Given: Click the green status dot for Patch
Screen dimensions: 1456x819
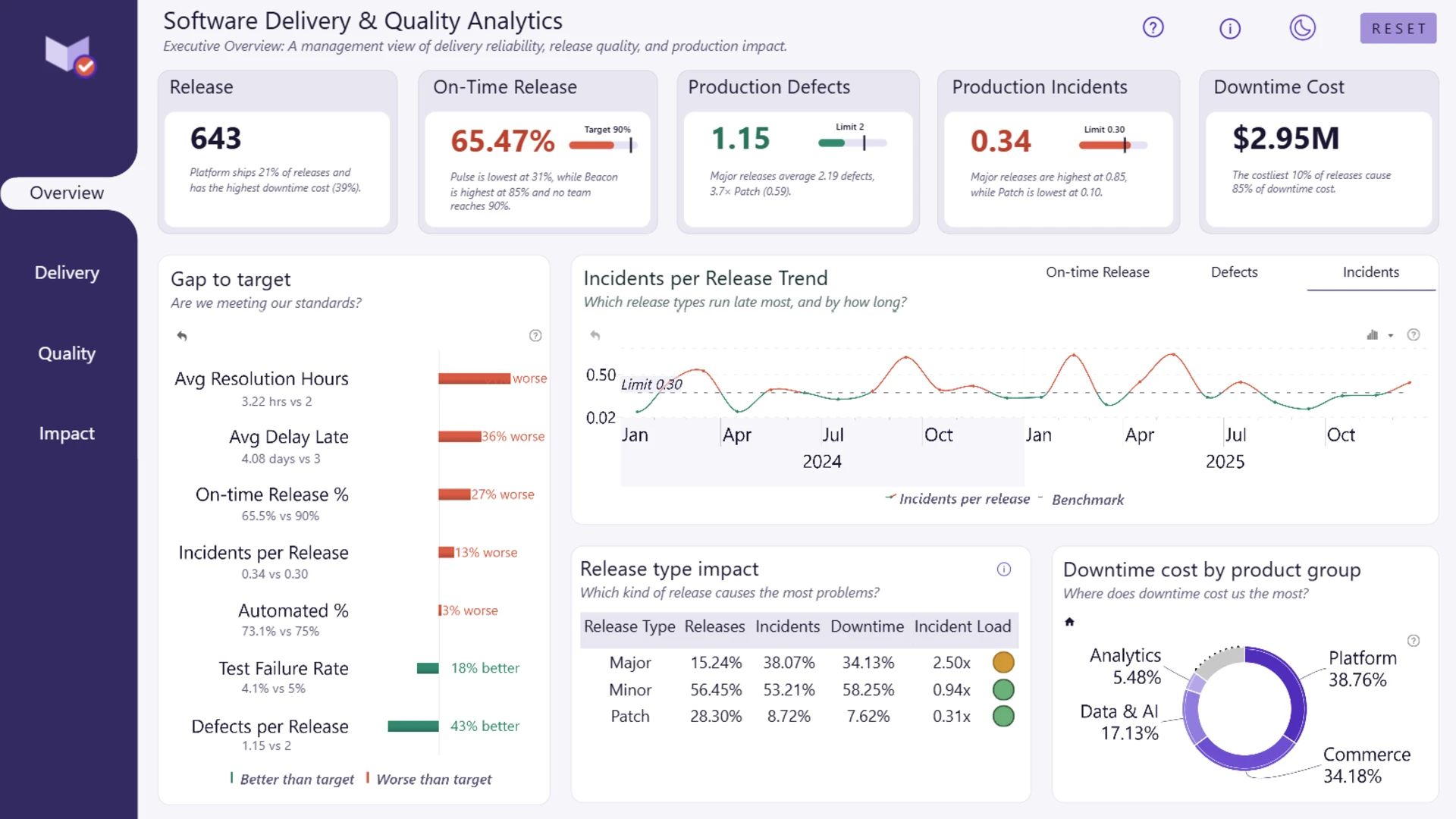Looking at the screenshot, I should pos(1003,717).
